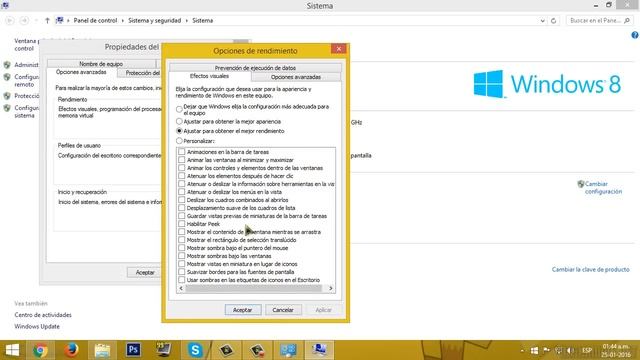Image resolution: width=640 pixels, height=360 pixels.
Task: Open Skype from taskbar
Action: click(195, 350)
